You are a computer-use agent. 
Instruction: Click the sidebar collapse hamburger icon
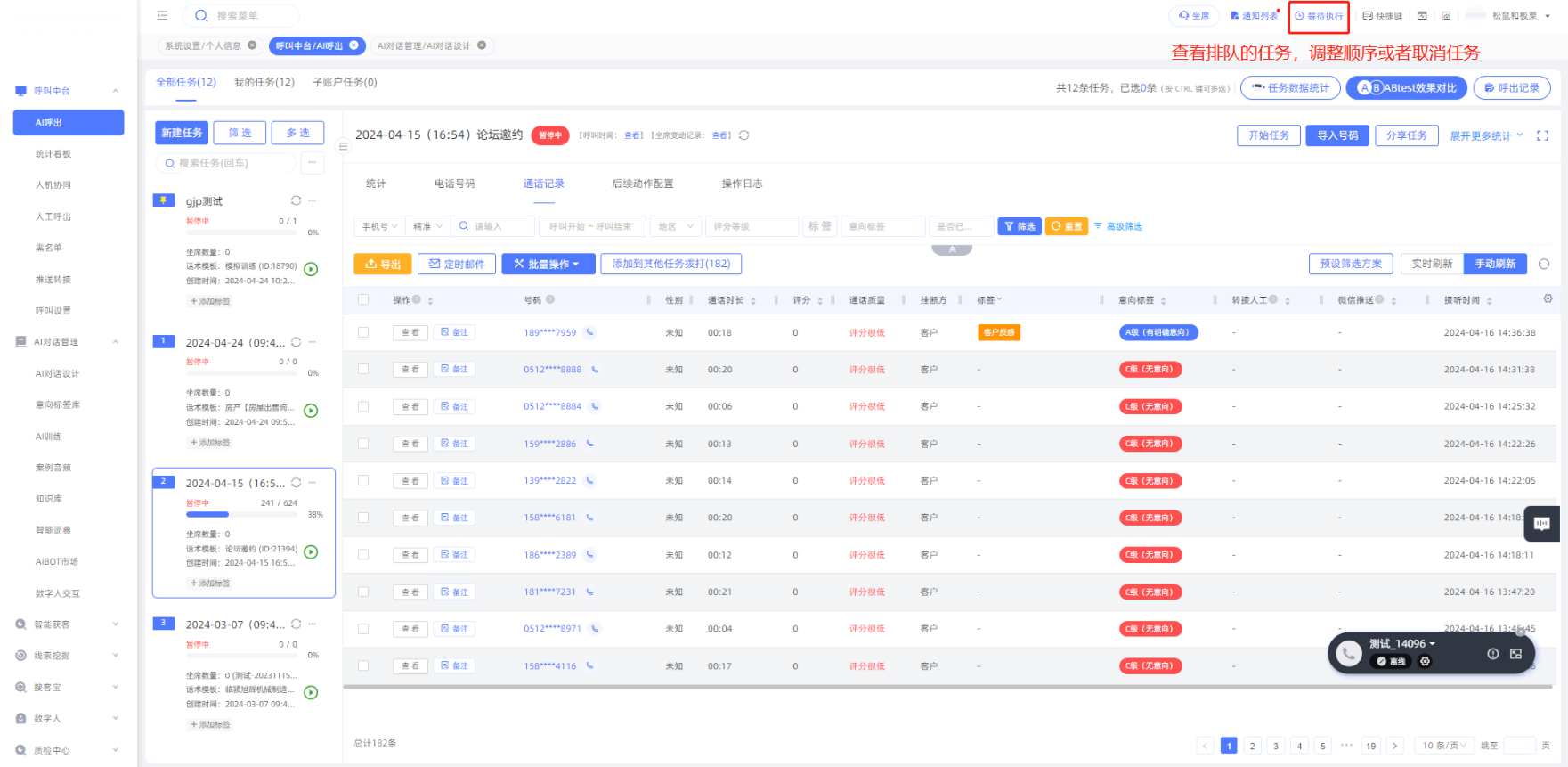(x=162, y=15)
